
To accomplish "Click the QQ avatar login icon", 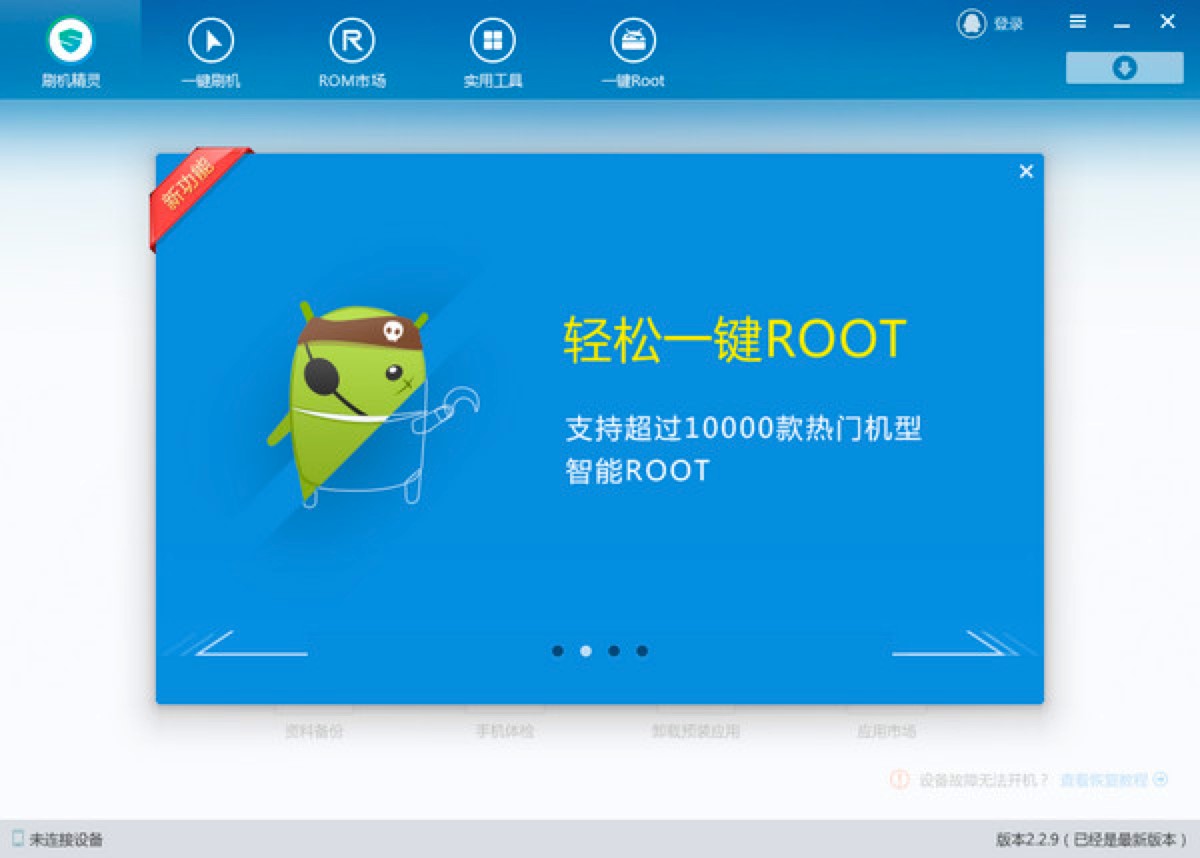I will (971, 22).
